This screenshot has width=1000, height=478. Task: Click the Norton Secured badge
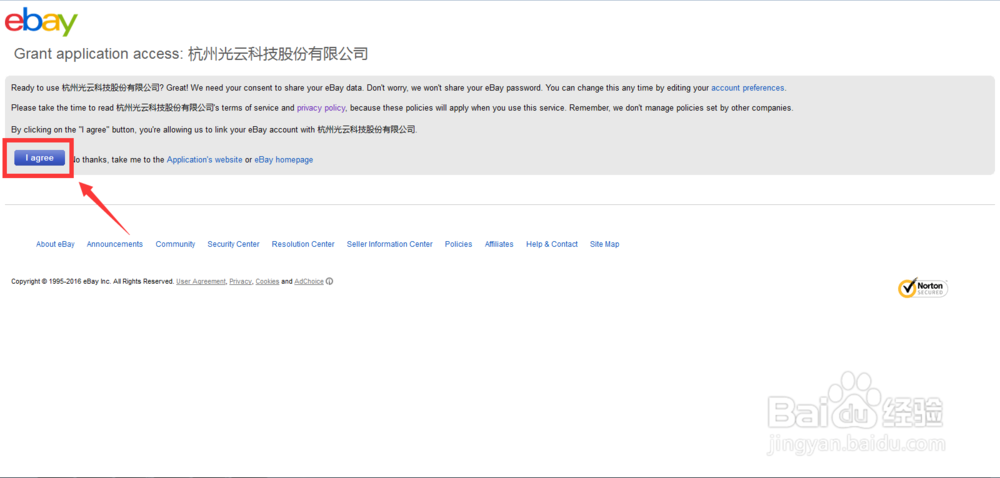point(923,288)
